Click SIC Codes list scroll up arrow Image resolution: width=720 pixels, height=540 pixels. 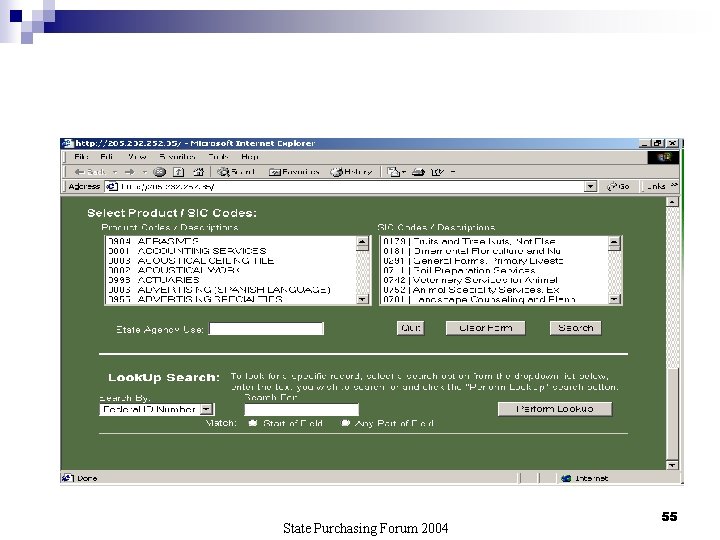614,242
